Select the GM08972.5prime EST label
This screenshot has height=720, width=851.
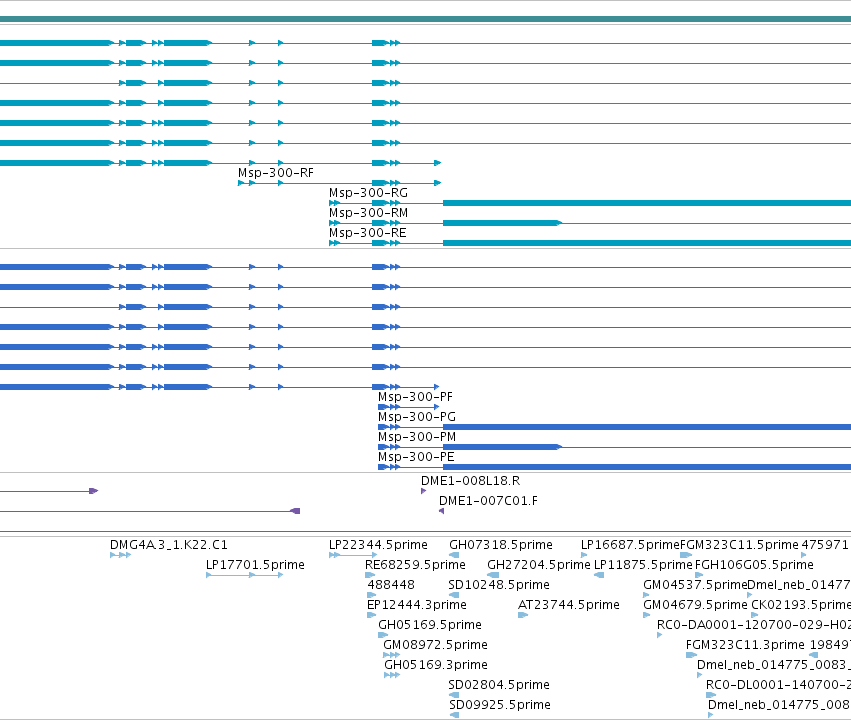coord(435,646)
